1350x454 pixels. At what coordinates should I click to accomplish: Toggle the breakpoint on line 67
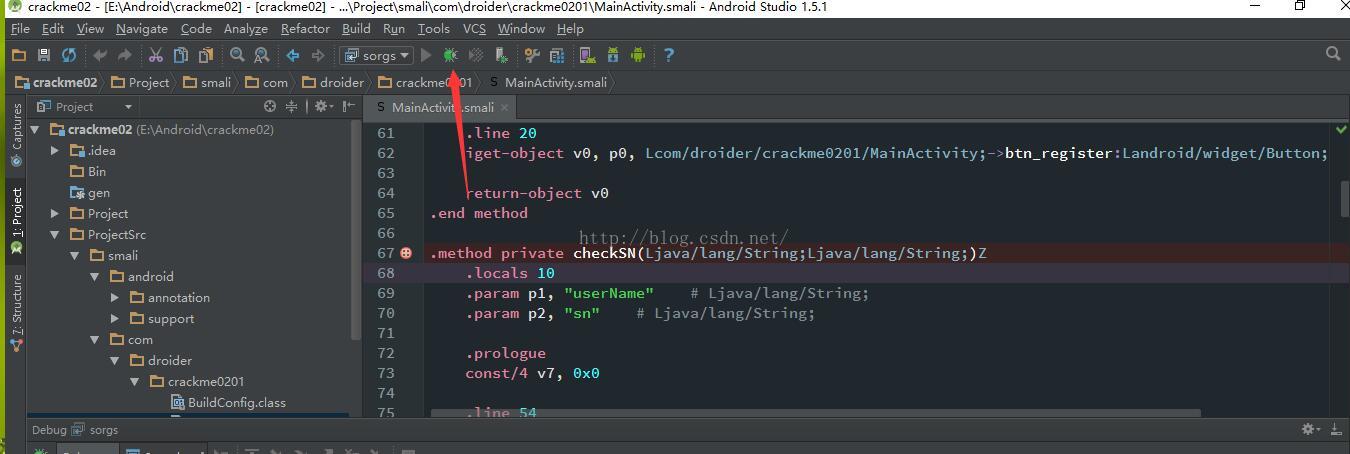pyautogui.click(x=406, y=253)
